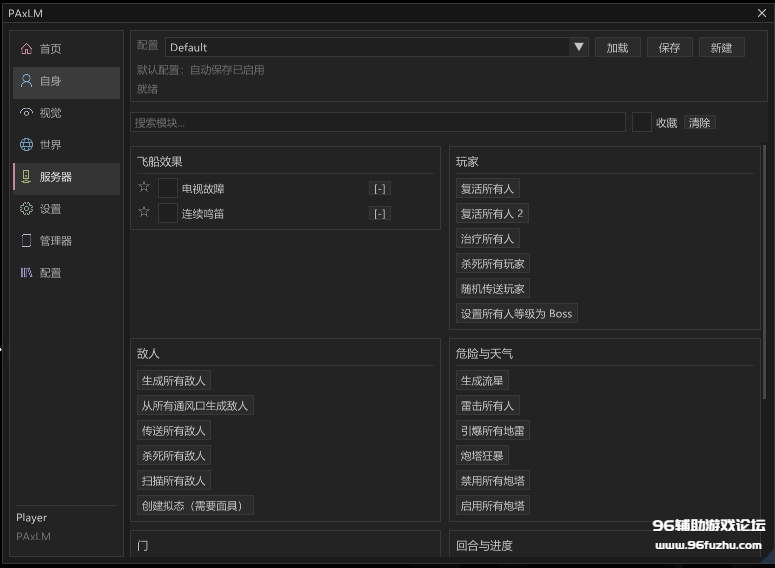Click 启用所有炮塔 button
This screenshot has width=775, height=568.
(x=492, y=505)
